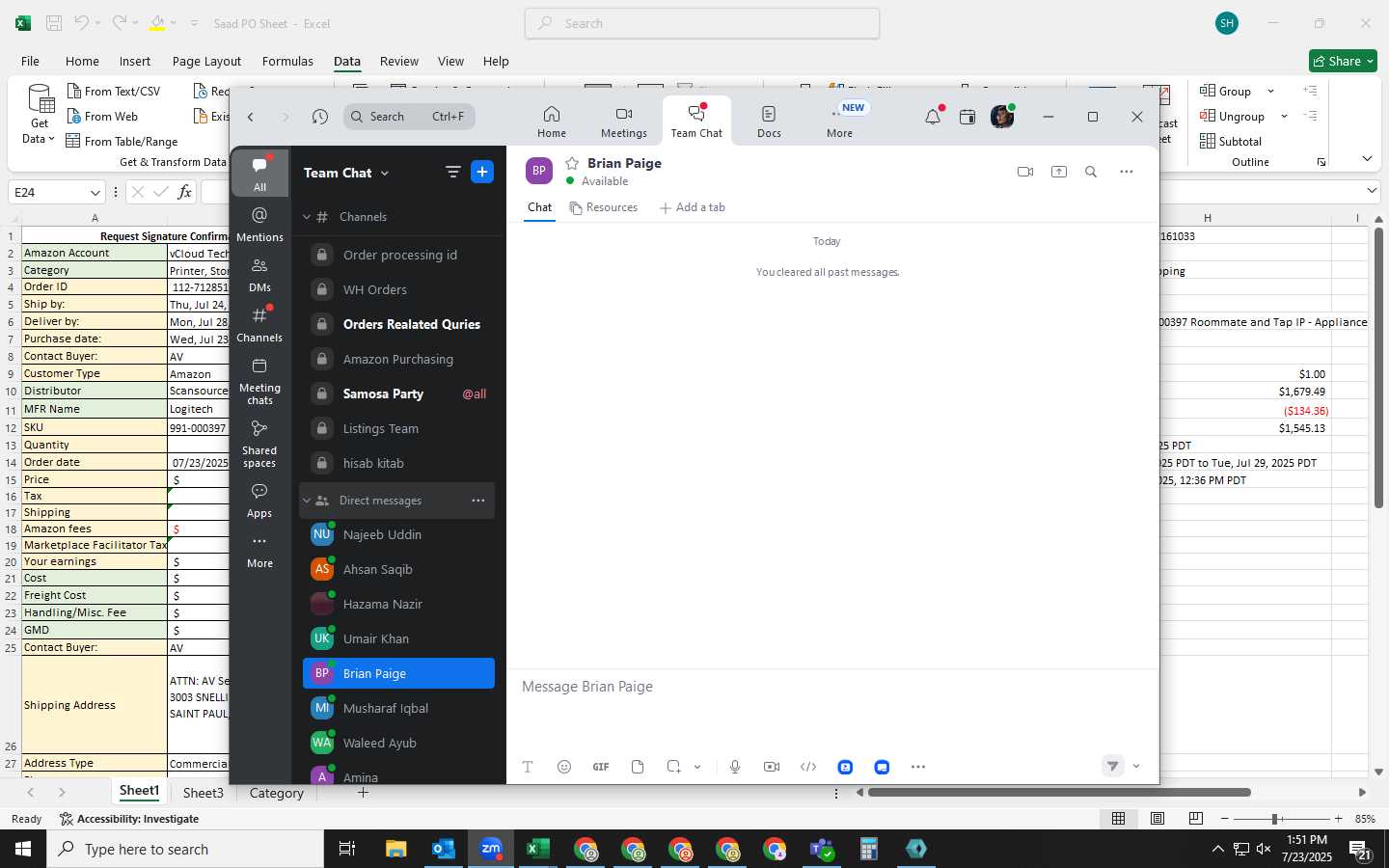Click Excel horizontal scrollbar
The image size is (1389, 868).
point(1059,793)
